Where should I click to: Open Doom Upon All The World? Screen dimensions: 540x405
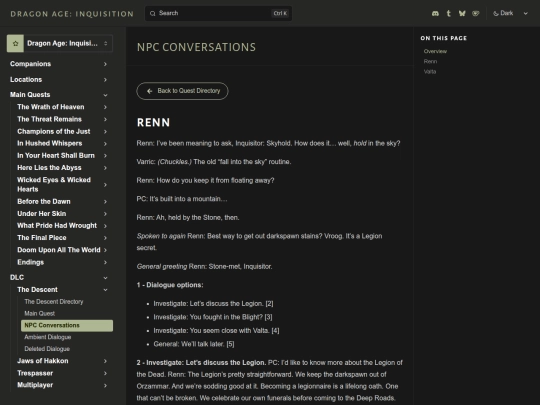59,250
